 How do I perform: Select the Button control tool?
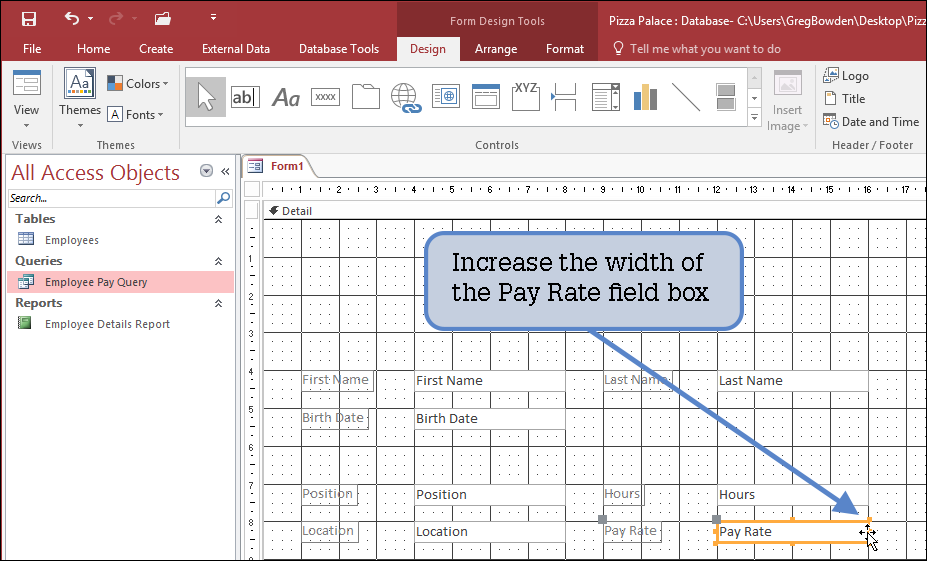tap(325, 97)
